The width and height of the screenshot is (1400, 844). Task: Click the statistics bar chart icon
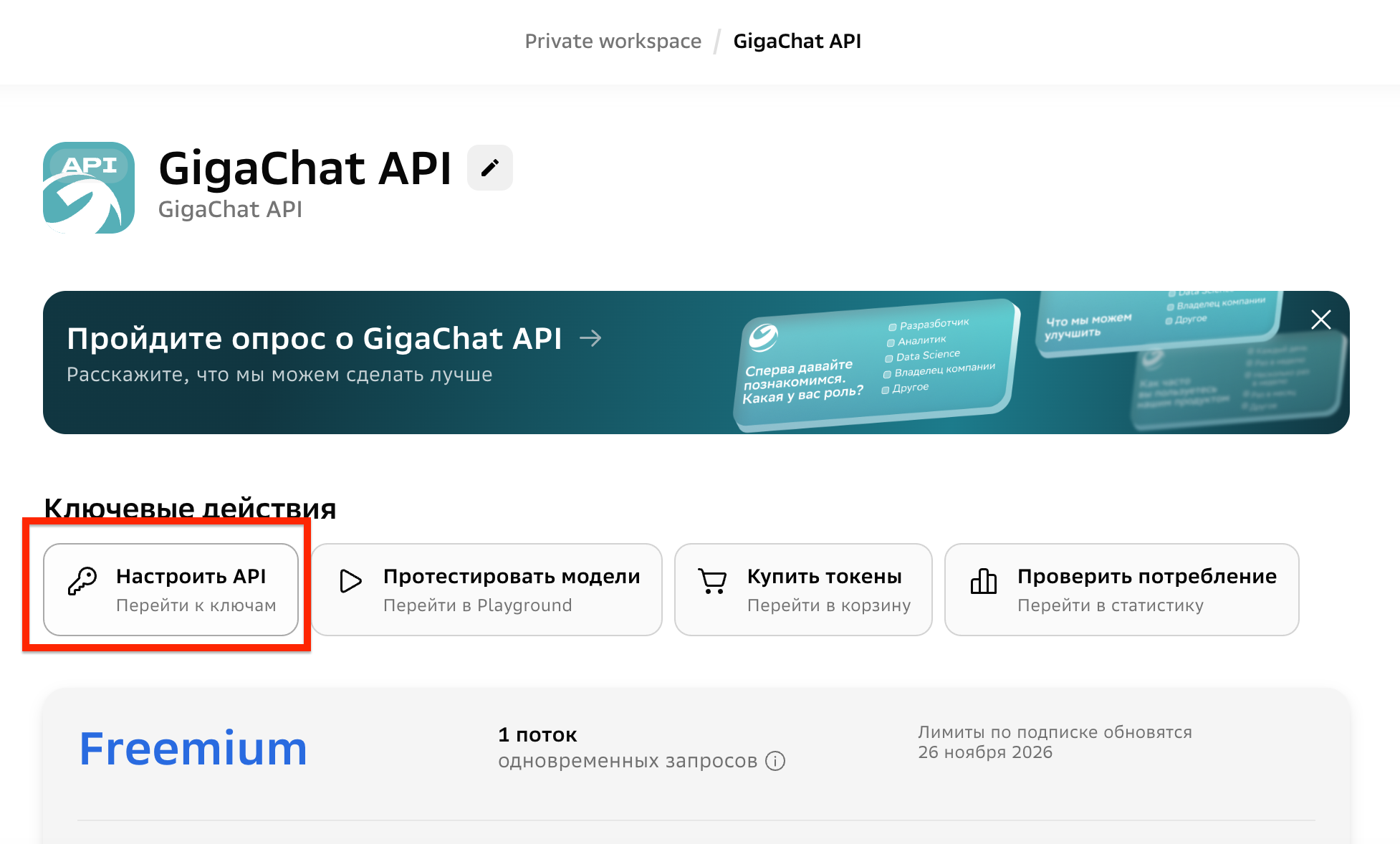[984, 581]
